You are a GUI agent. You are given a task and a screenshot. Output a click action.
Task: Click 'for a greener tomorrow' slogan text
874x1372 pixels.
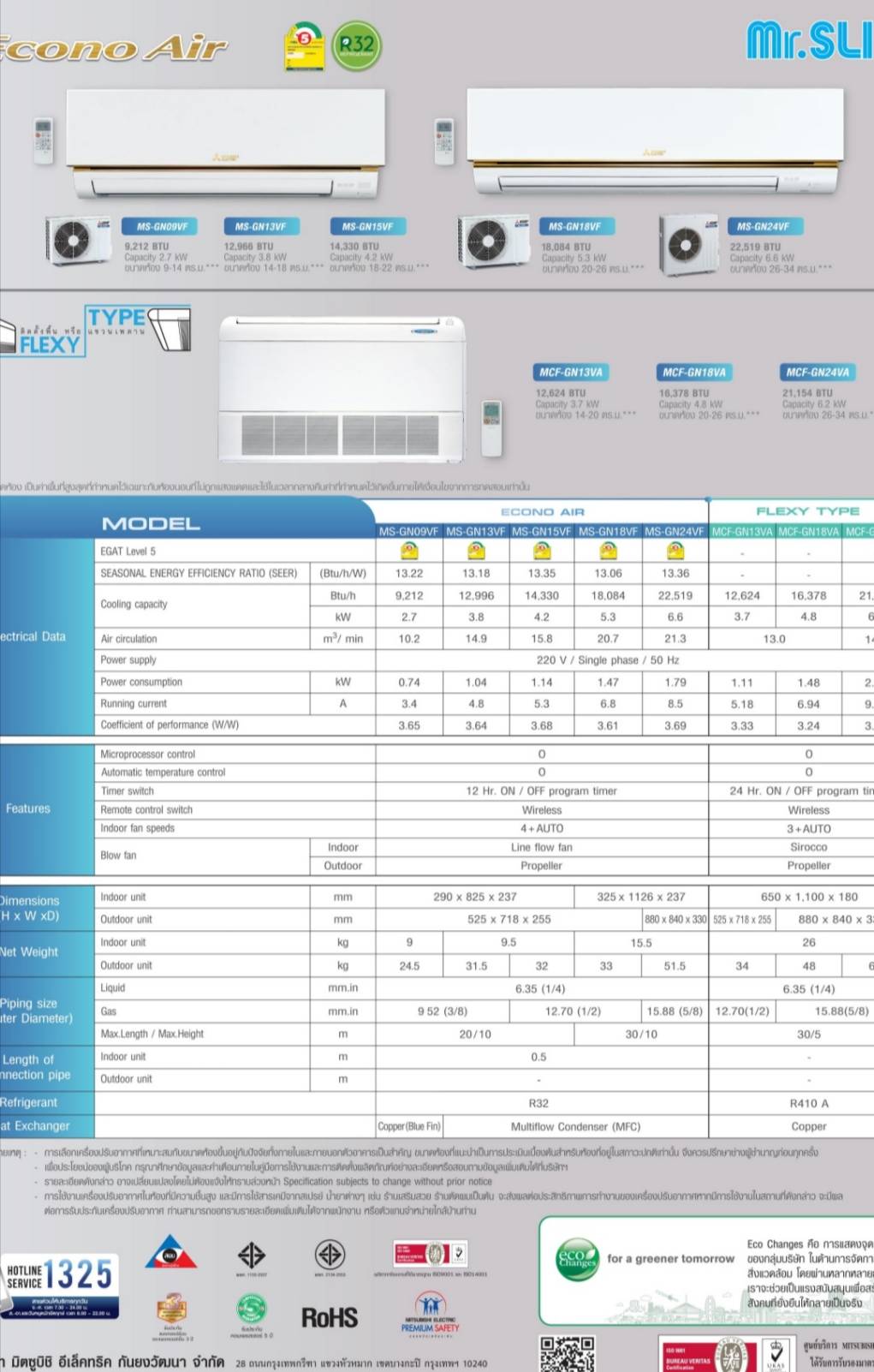coord(671,1258)
